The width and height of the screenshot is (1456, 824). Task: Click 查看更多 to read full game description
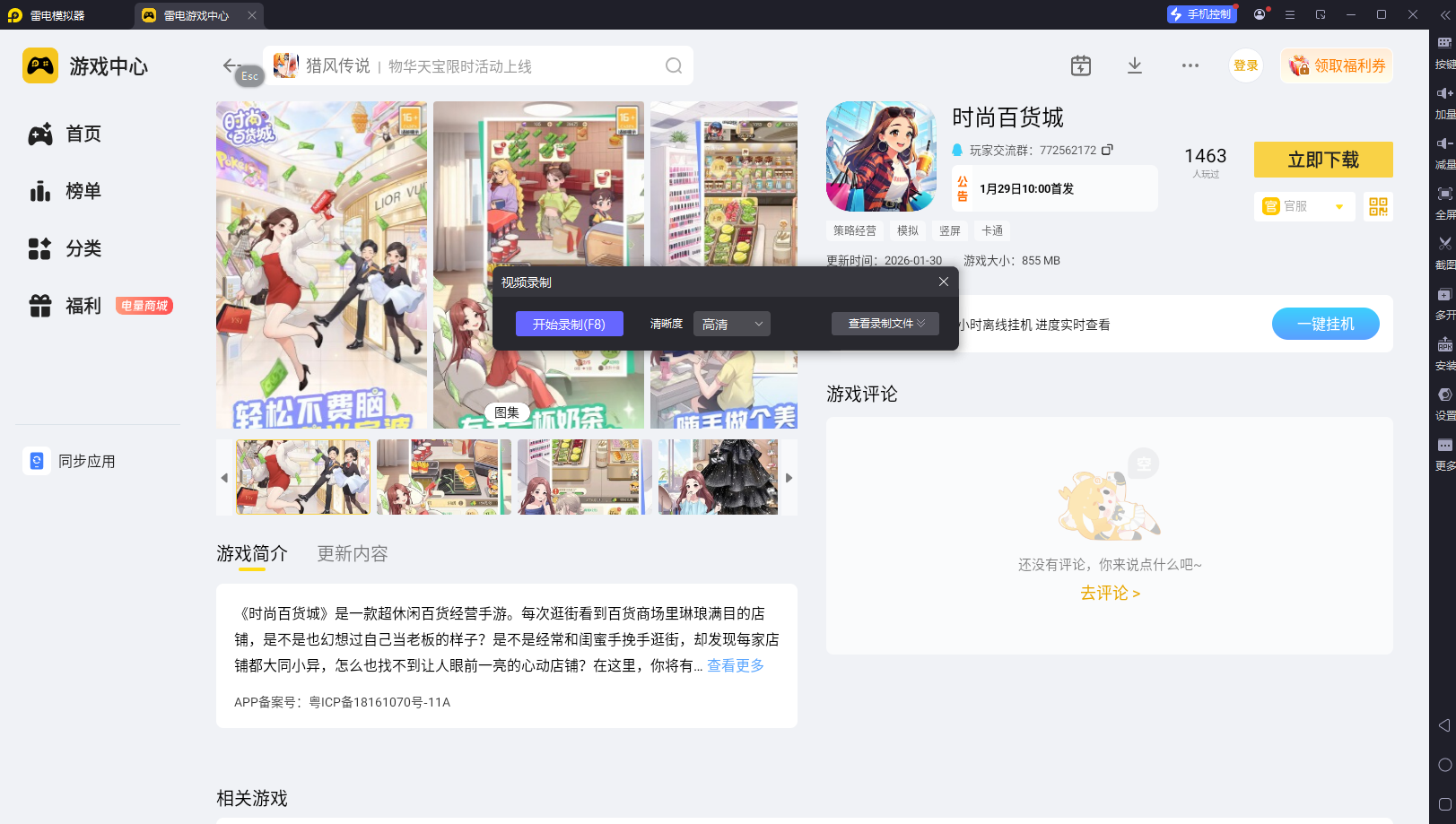click(734, 665)
